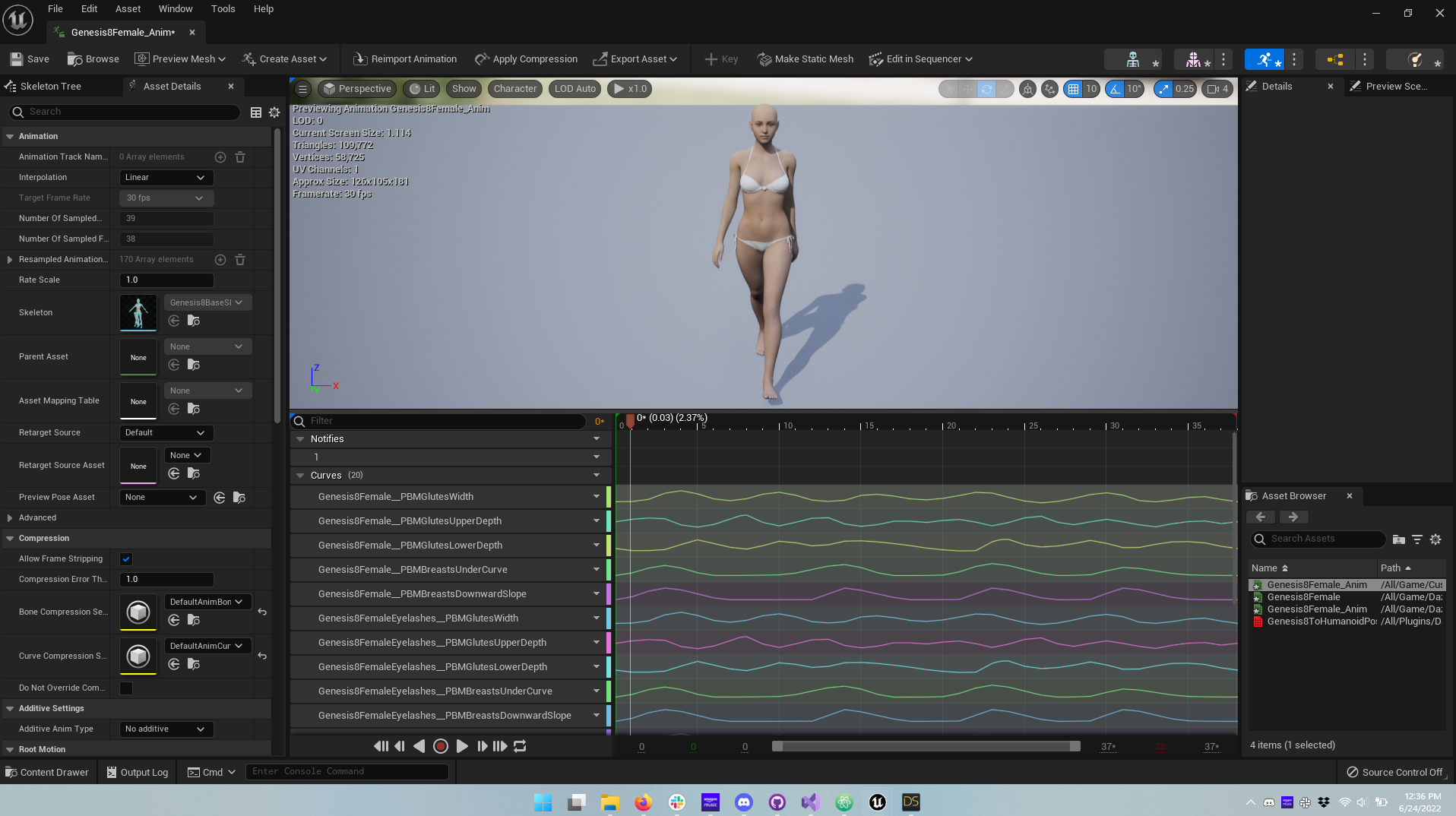1456x816 pixels.
Task: Open the Tools menu
Action: coord(223,9)
